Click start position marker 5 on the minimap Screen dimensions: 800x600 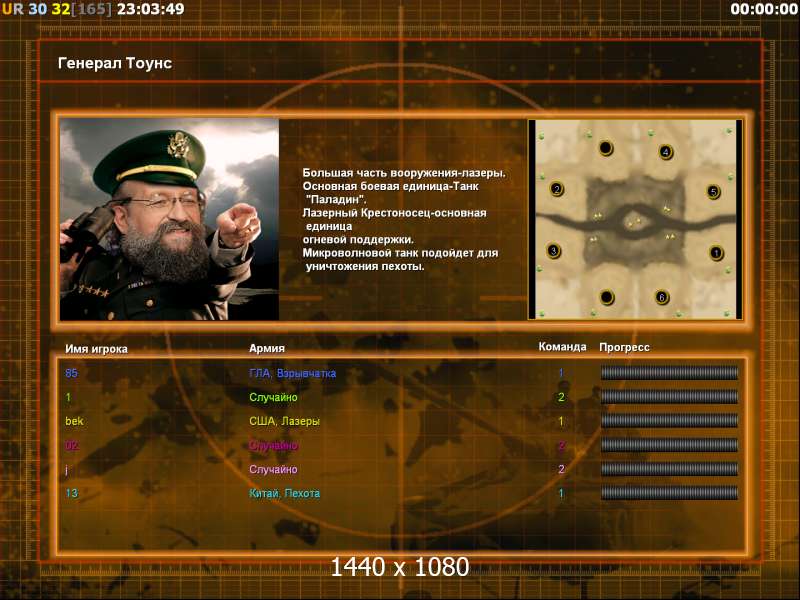click(713, 192)
